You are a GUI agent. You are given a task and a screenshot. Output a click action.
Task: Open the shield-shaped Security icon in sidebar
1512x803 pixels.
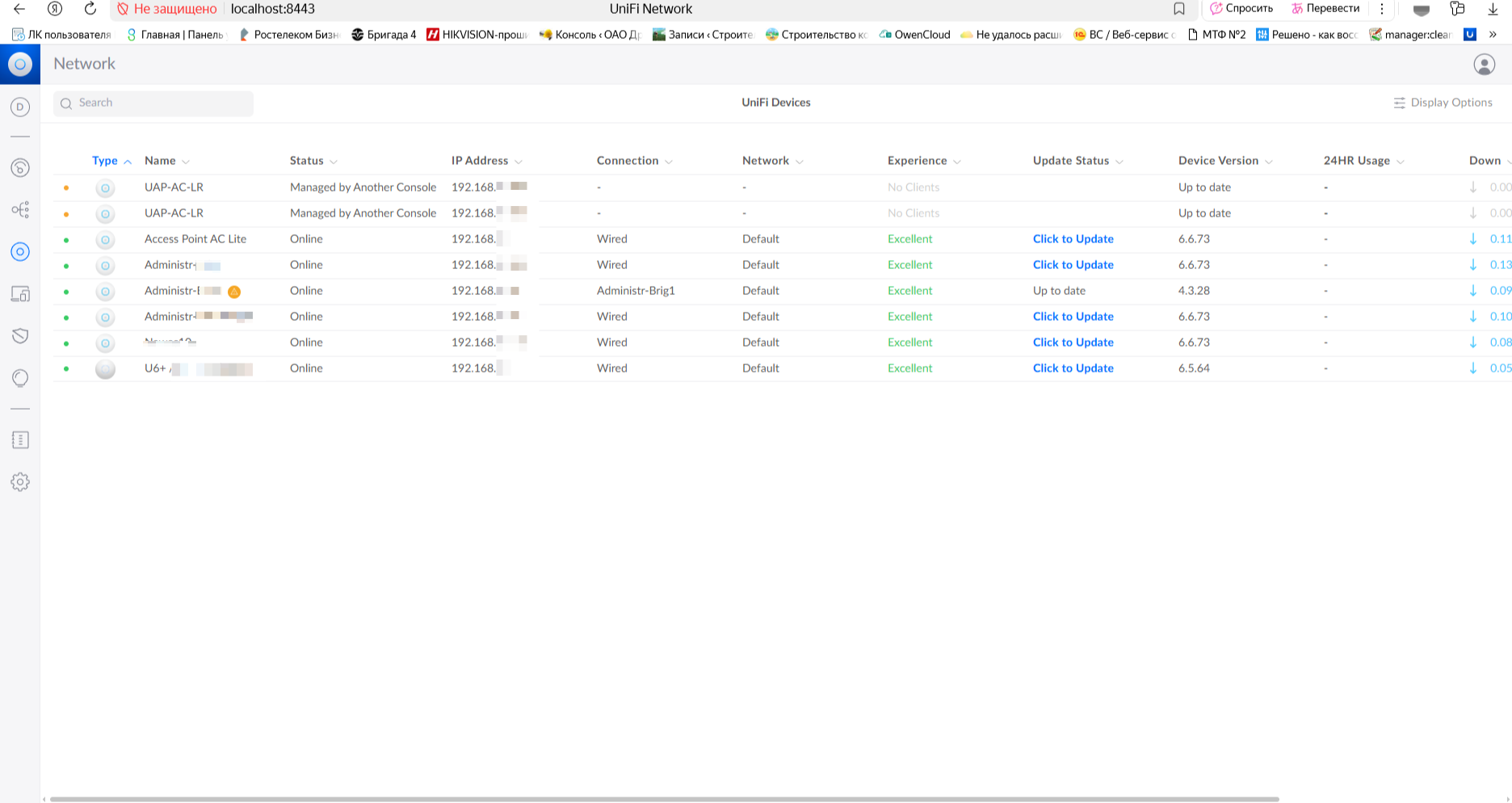(x=20, y=336)
